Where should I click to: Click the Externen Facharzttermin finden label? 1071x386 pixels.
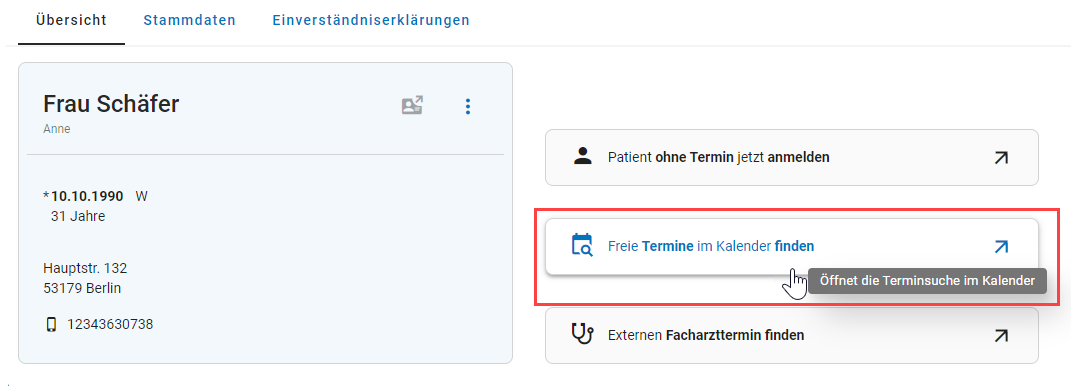click(x=706, y=335)
